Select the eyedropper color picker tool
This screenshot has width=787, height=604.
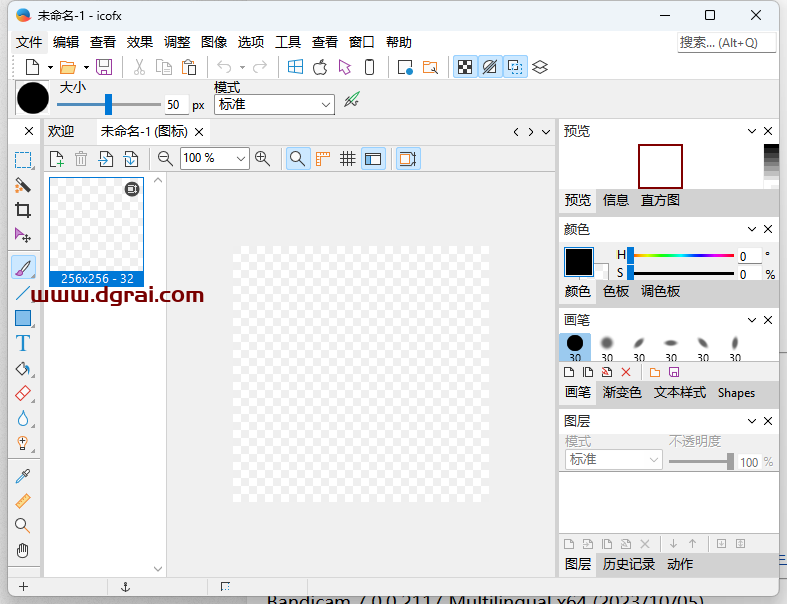coord(23,476)
